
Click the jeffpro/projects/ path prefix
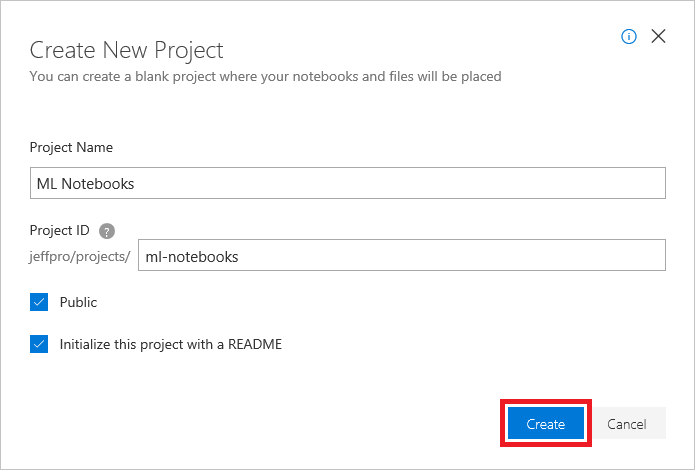[x=80, y=256]
